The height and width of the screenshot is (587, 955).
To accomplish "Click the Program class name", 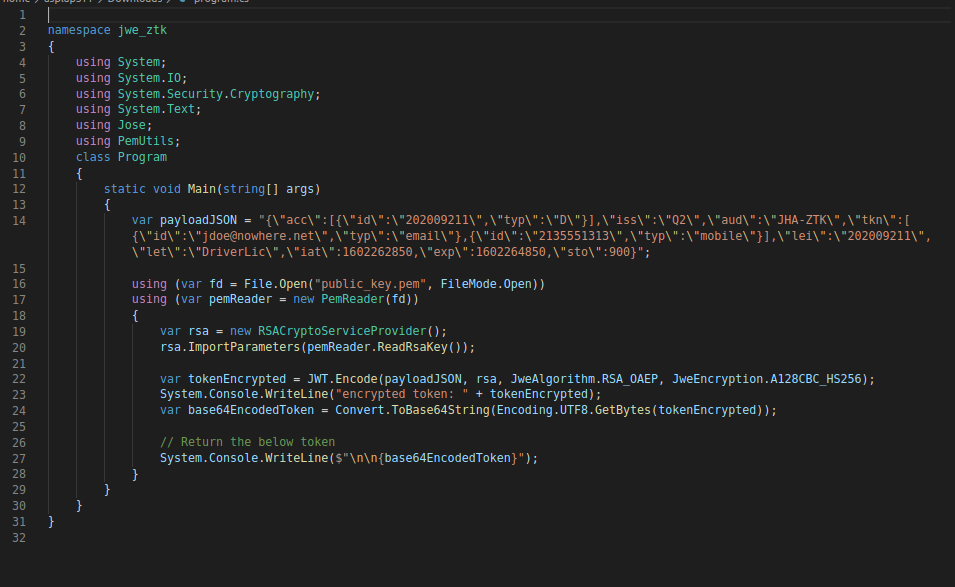I will [x=142, y=157].
